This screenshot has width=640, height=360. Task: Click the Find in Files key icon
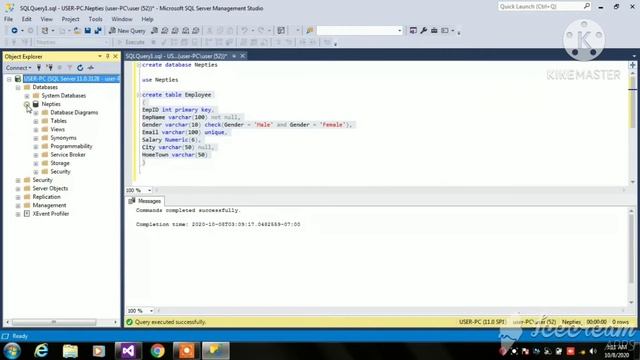310,31
